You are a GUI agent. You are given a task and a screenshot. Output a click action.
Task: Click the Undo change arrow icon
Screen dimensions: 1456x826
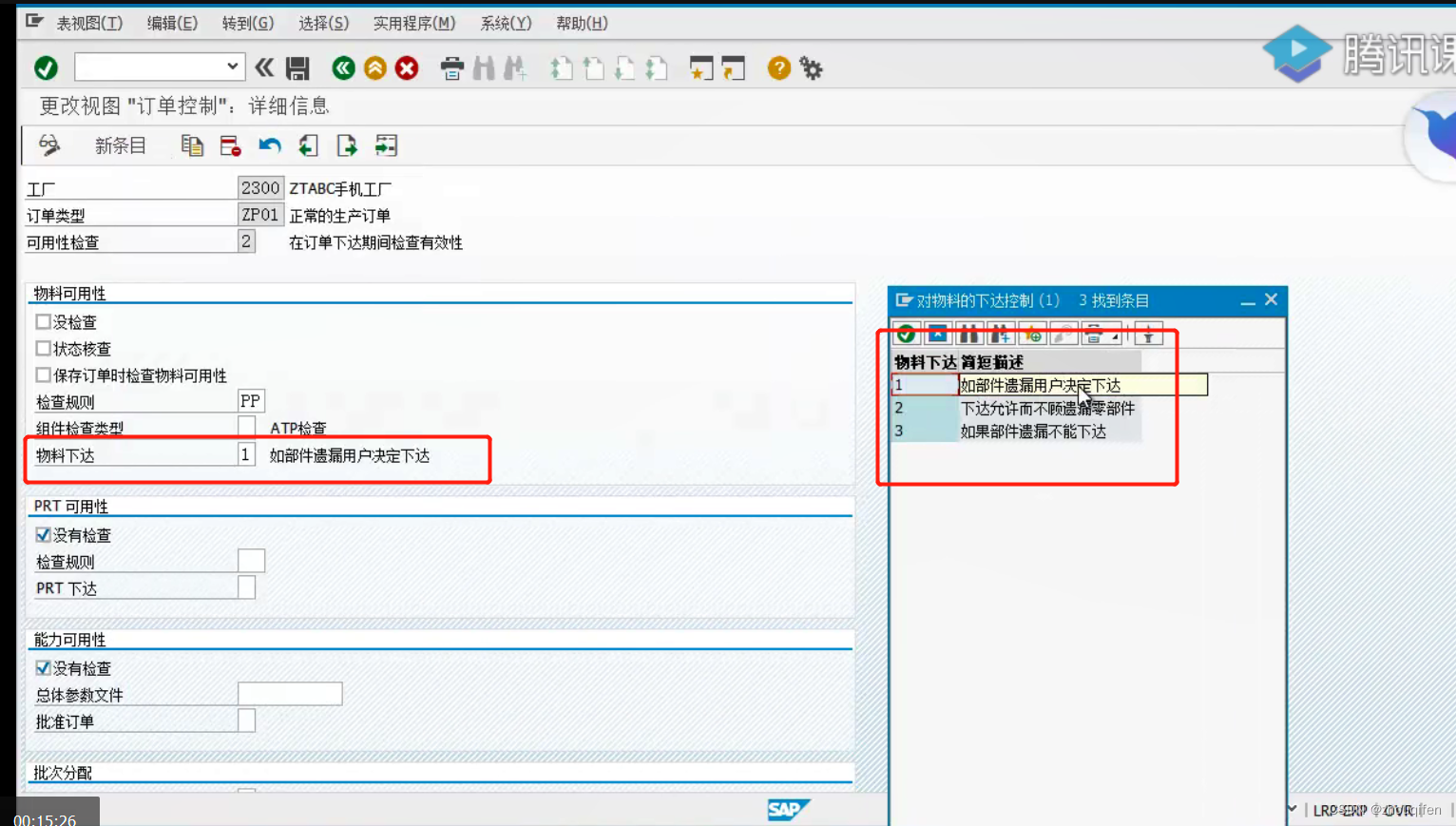point(270,145)
